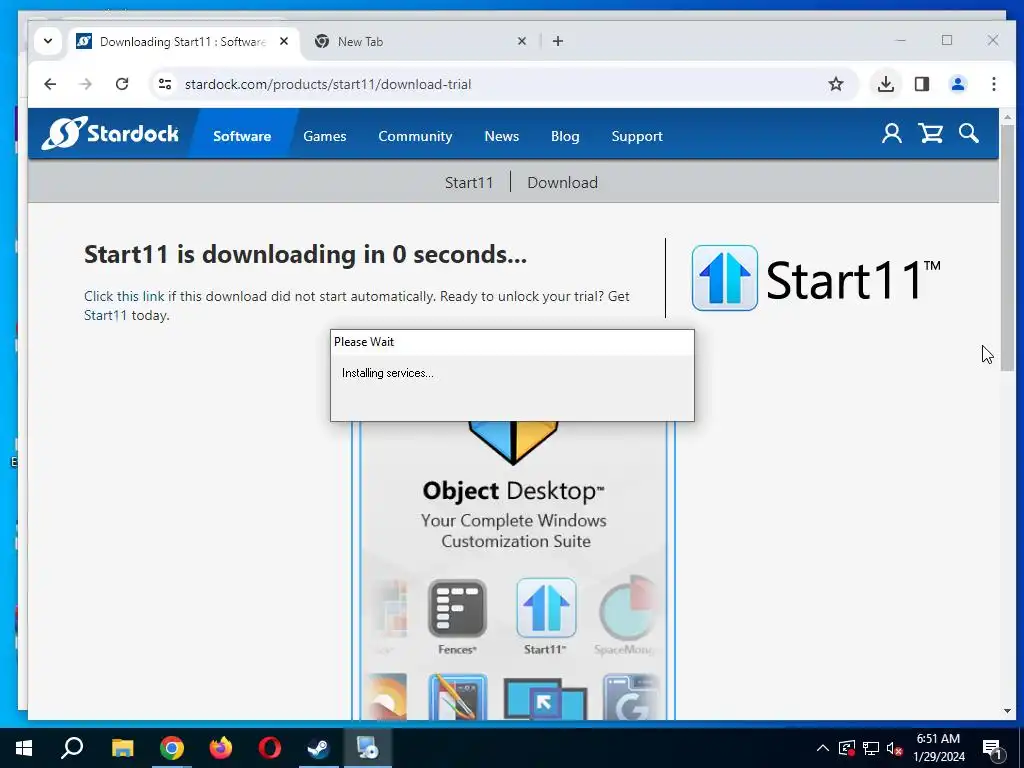This screenshot has width=1024, height=768.
Task: Click the 'Click this link' download link
Action: (124, 296)
